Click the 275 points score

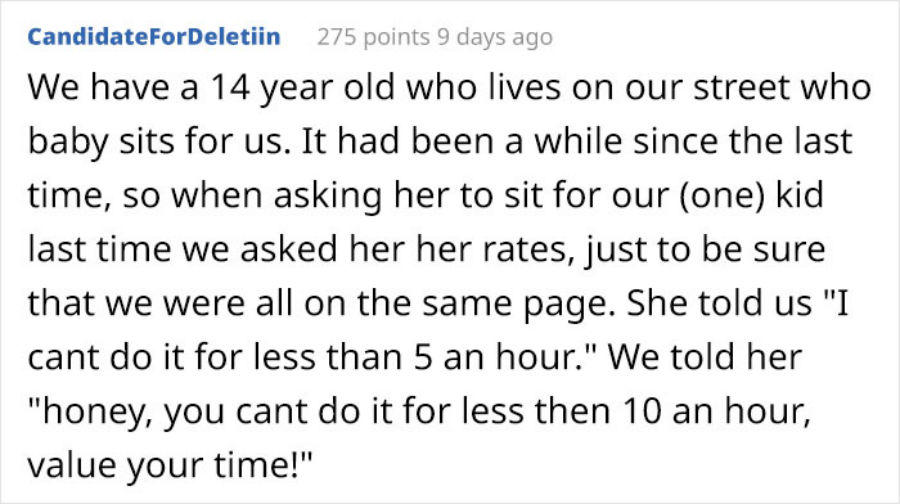[373, 37]
